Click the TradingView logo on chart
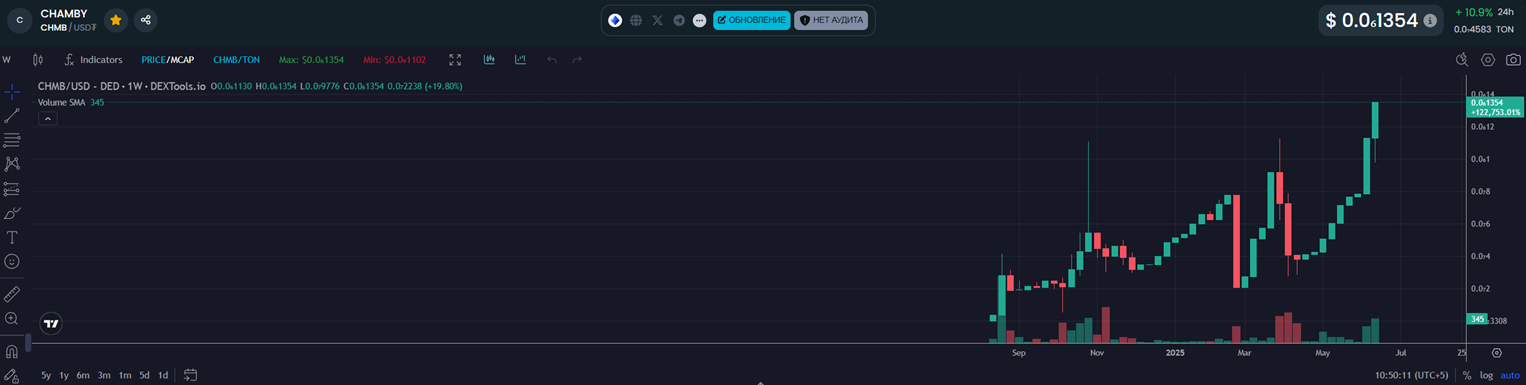Image resolution: width=1526 pixels, height=385 pixels. click(x=51, y=324)
